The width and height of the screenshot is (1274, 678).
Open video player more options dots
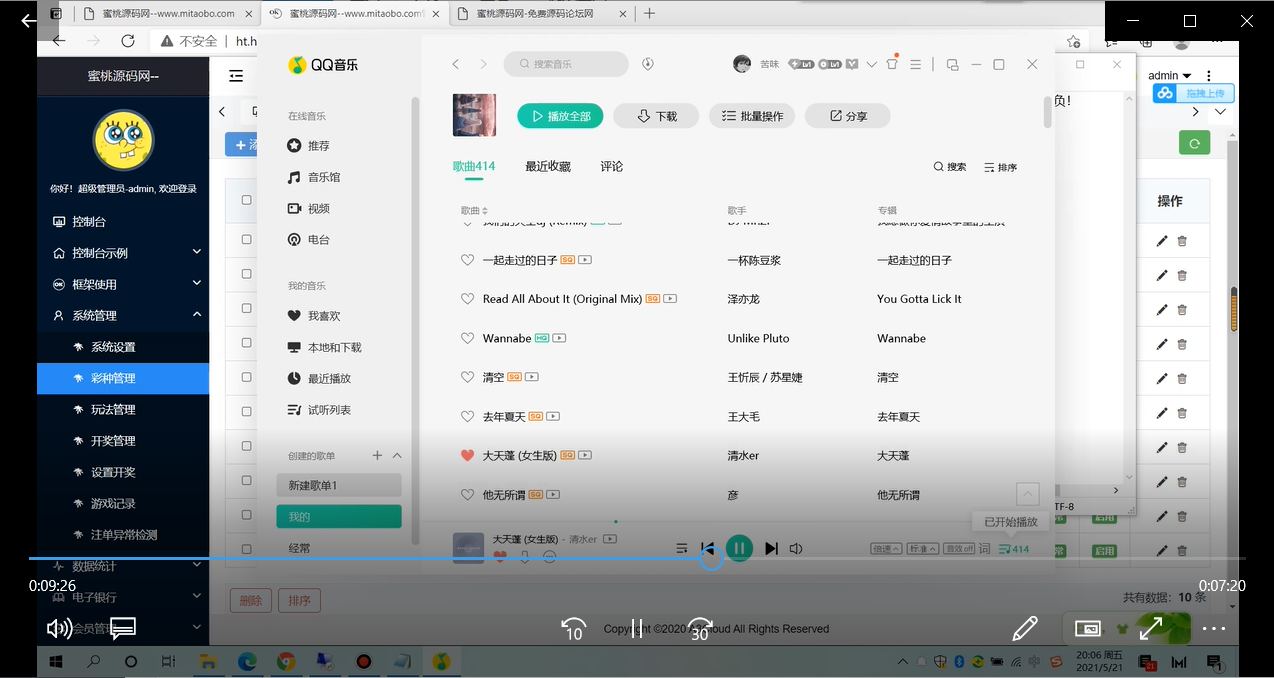1214,629
